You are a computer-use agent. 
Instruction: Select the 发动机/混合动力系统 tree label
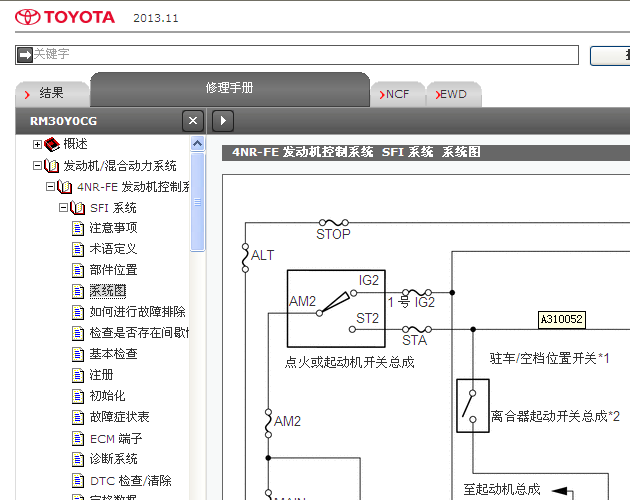[x=120, y=166]
